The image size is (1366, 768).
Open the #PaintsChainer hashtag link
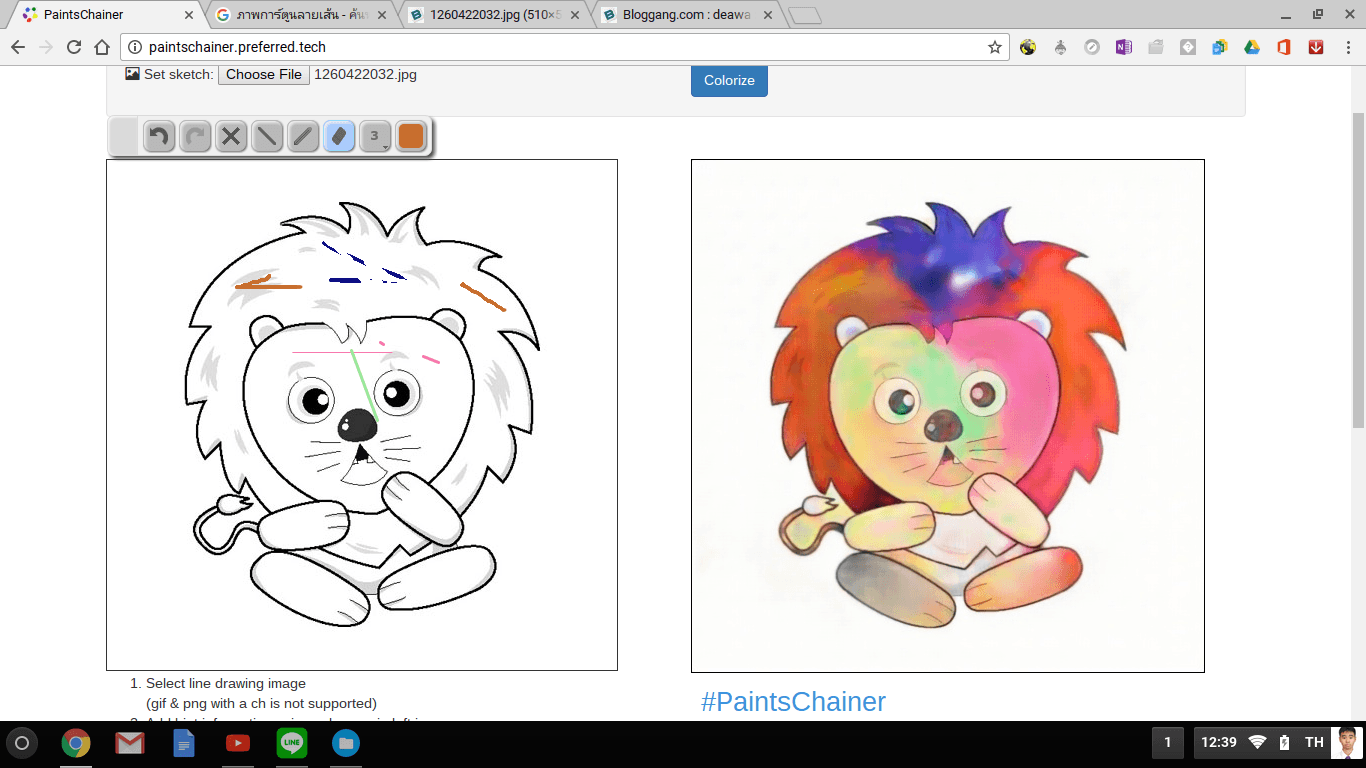coord(793,702)
